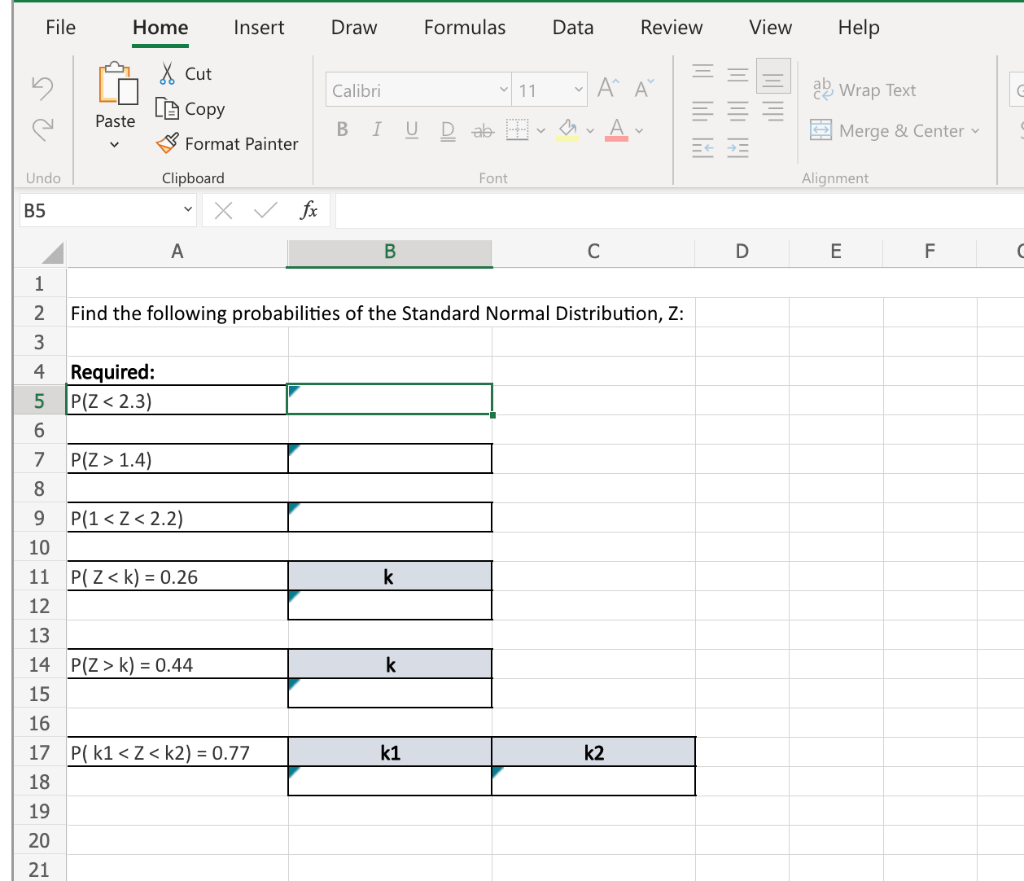Decrease font size with smaller A
The image size is (1024, 881).
pos(643,88)
